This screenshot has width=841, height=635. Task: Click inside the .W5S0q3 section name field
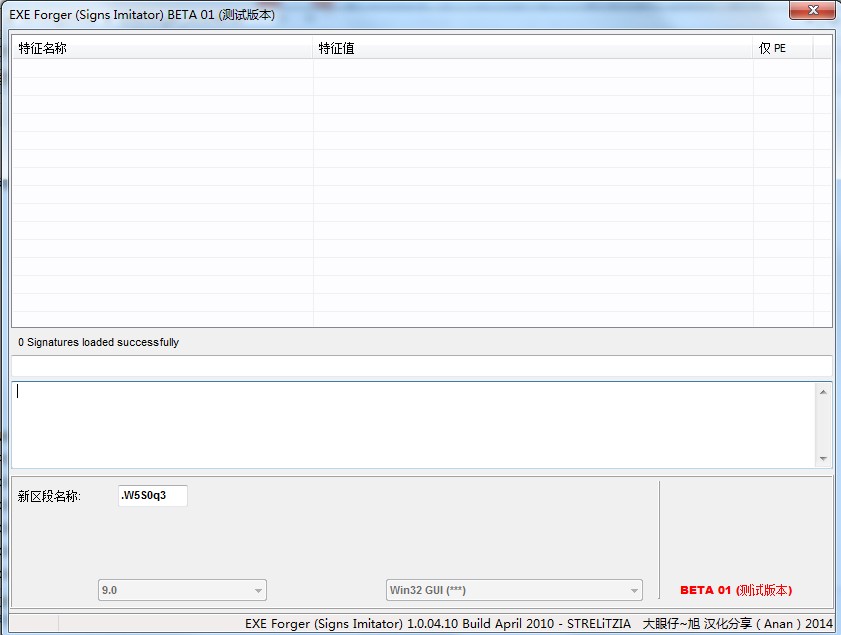coord(151,495)
